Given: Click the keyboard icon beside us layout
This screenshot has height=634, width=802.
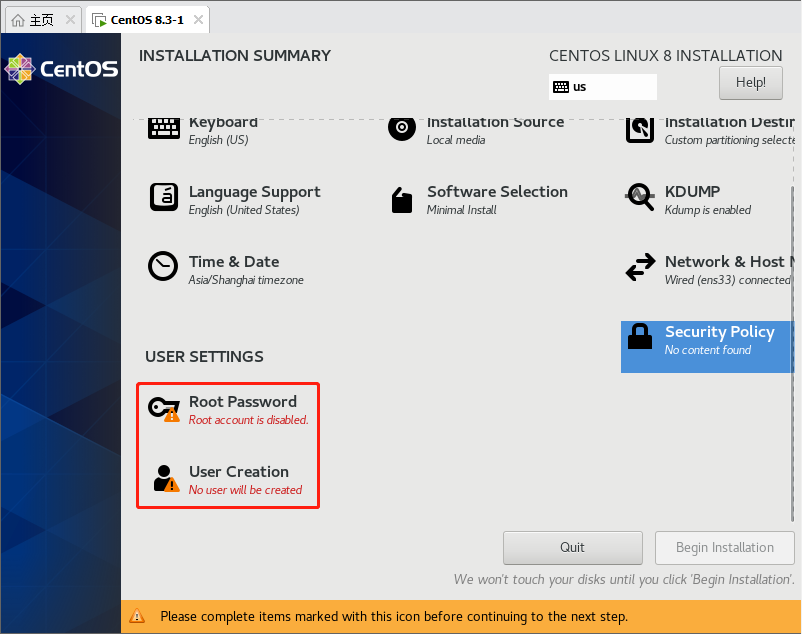Looking at the screenshot, I should click(561, 87).
